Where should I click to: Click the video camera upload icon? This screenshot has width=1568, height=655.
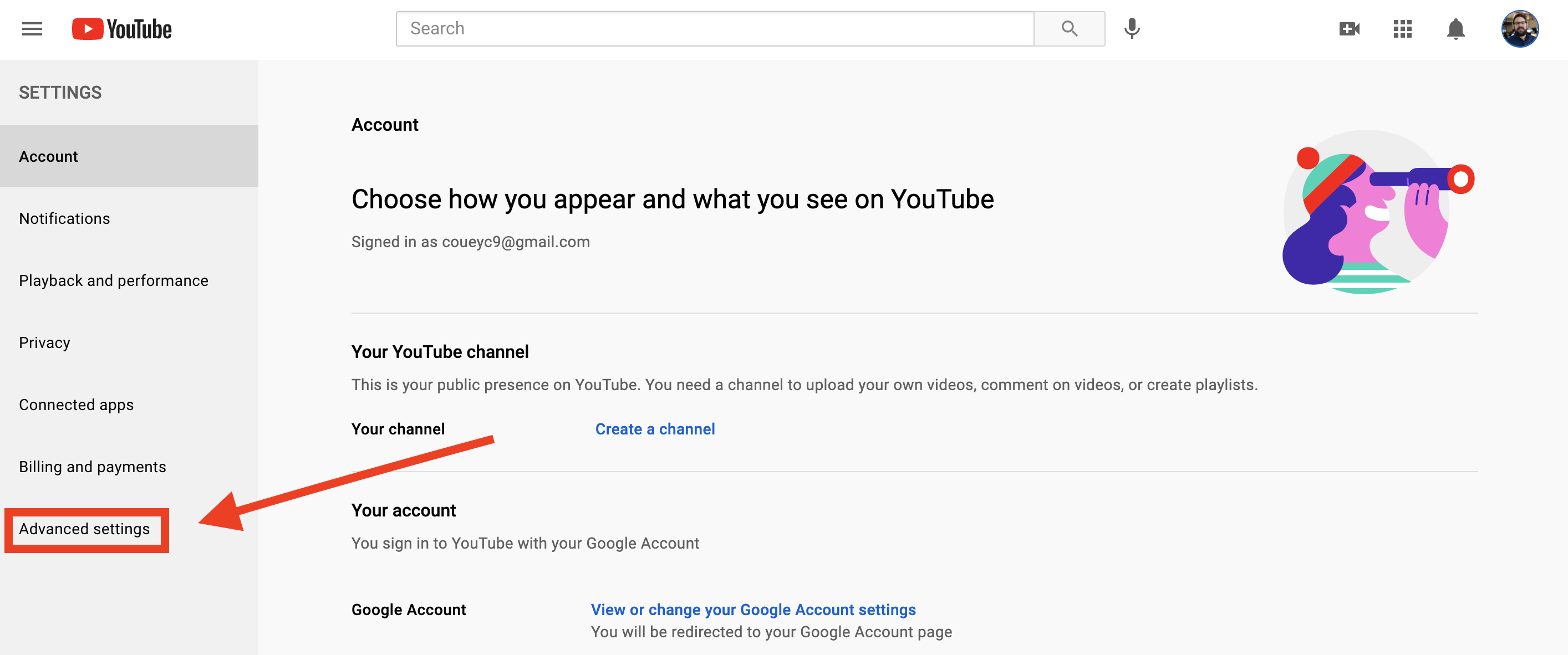(1349, 28)
